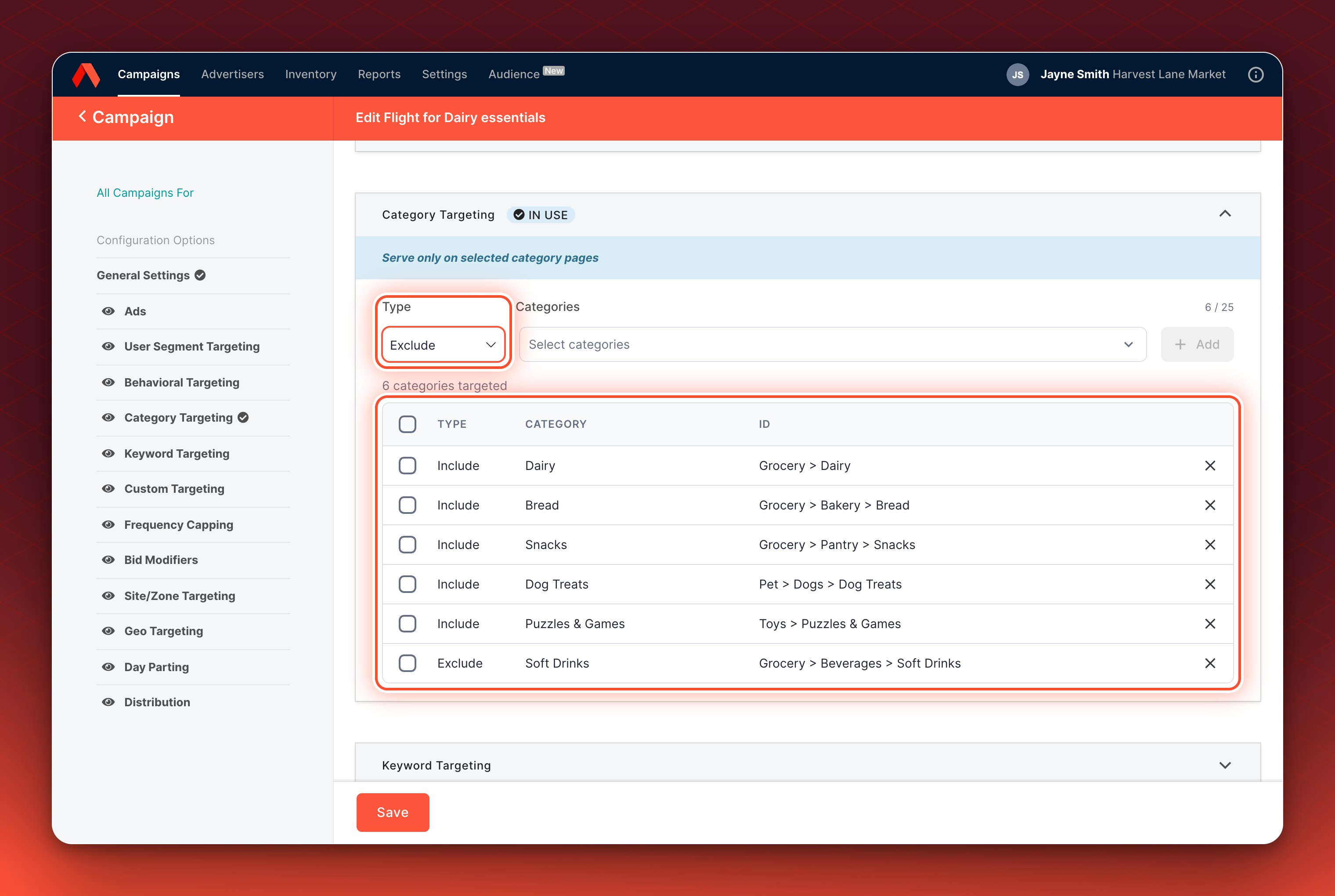
Task: Tick the checkbox for Soft Drinks row
Action: 407,663
